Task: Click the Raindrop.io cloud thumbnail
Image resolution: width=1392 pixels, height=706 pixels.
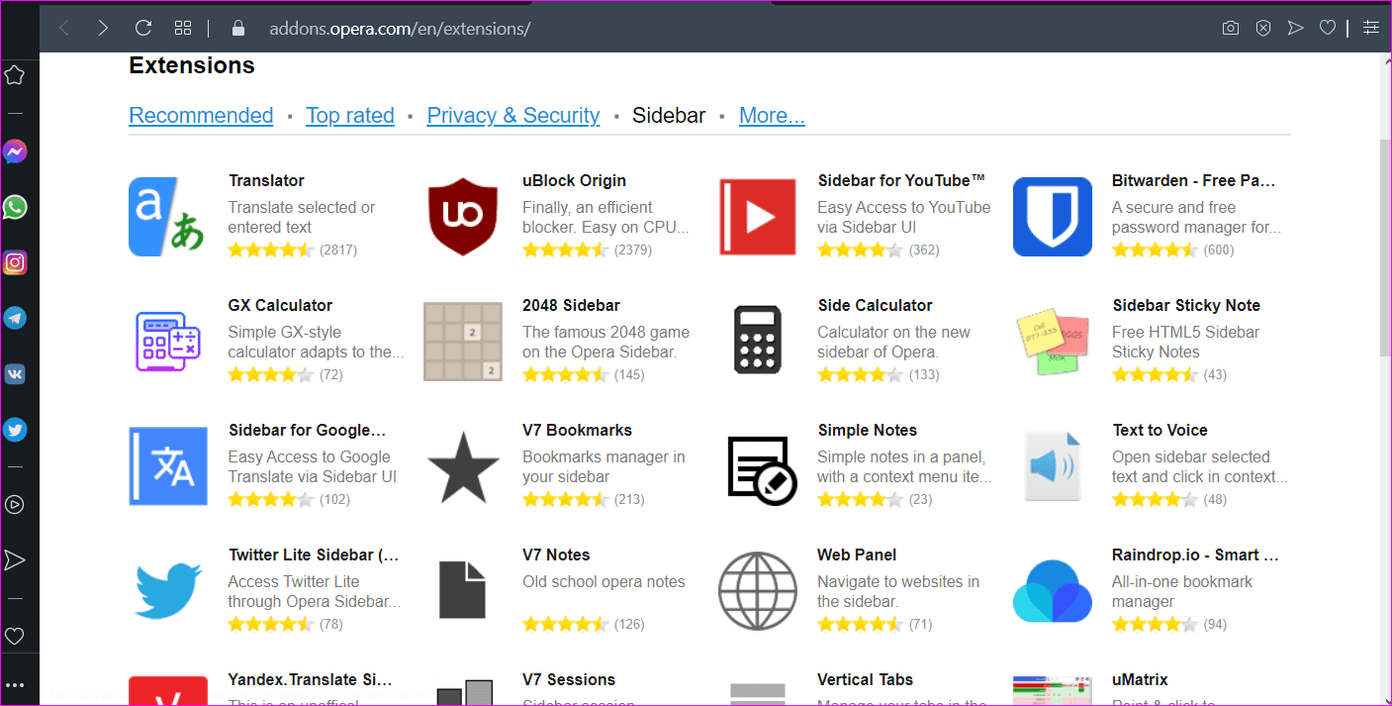Action: pyautogui.click(x=1052, y=591)
